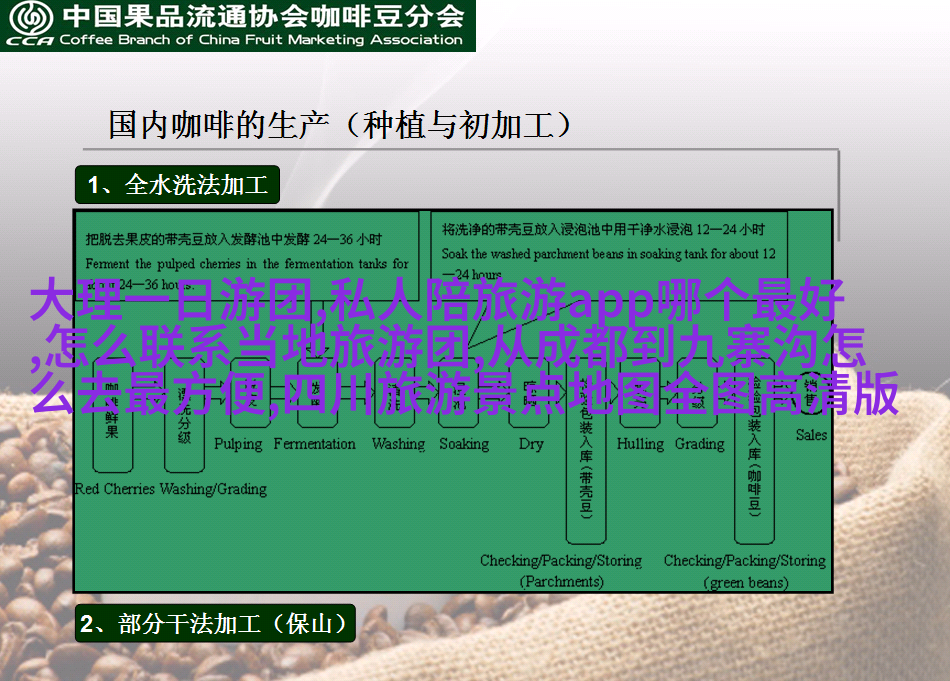The width and height of the screenshot is (950, 681).
Task: Click the '2、部分干法加工（保山）' section label
Action: tap(215, 623)
